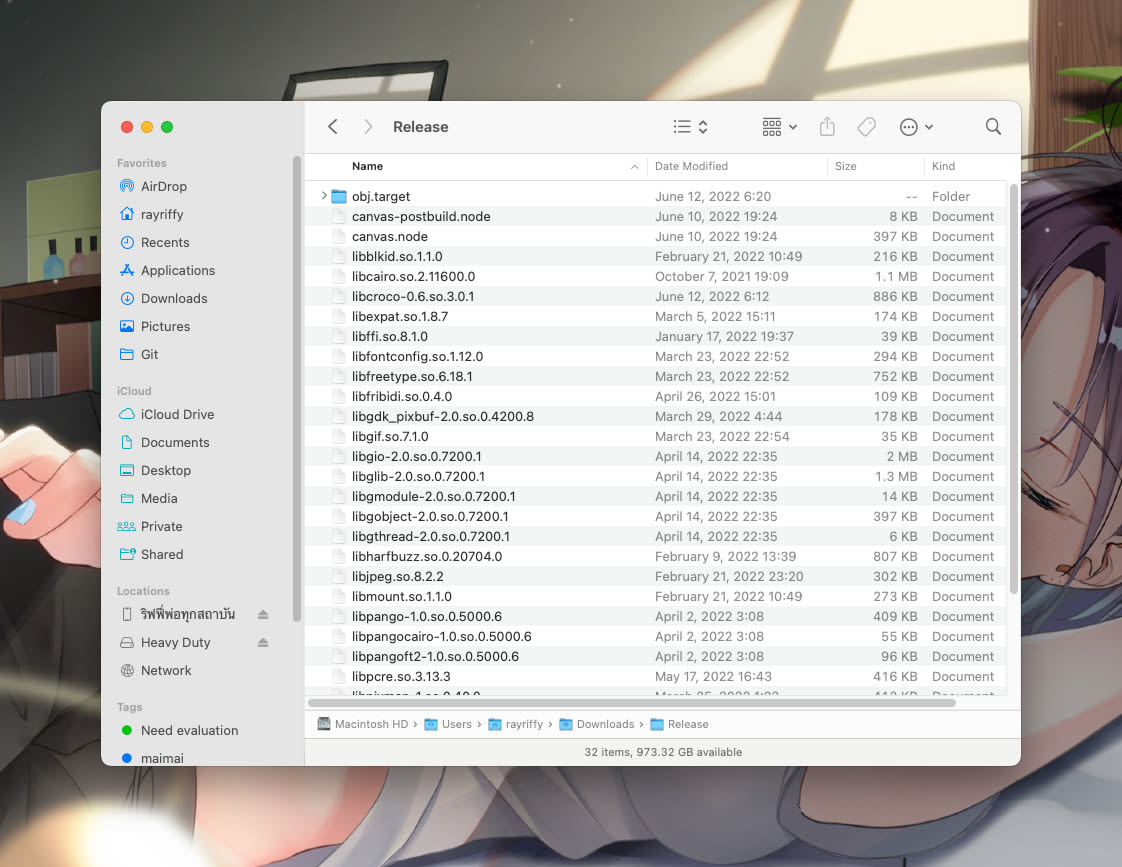Select libblkid.so.1.1.0 in the list
The image size is (1122, 867).
point(655,255)
